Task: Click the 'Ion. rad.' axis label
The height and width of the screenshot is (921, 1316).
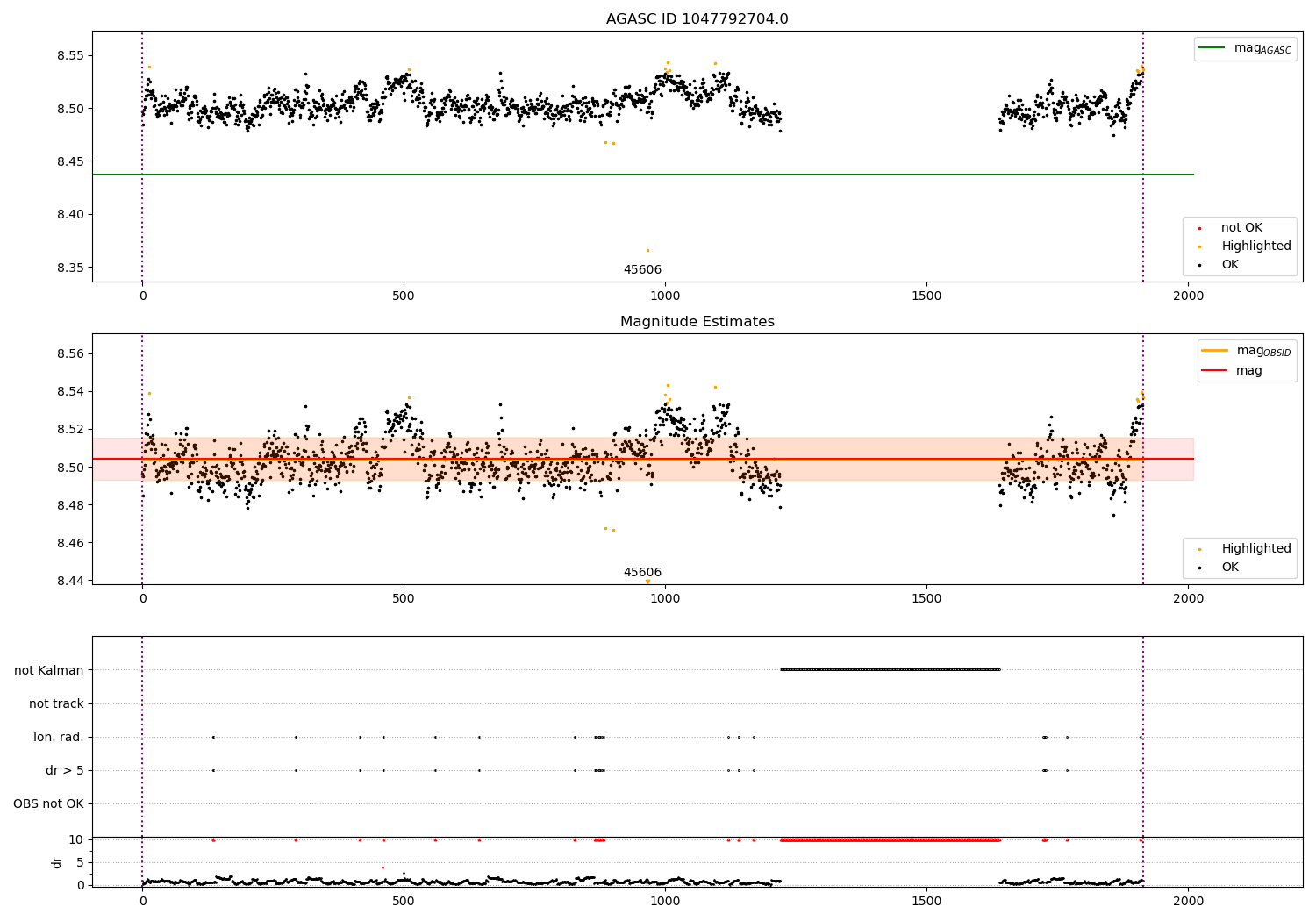Action: (x=59, y=738)
